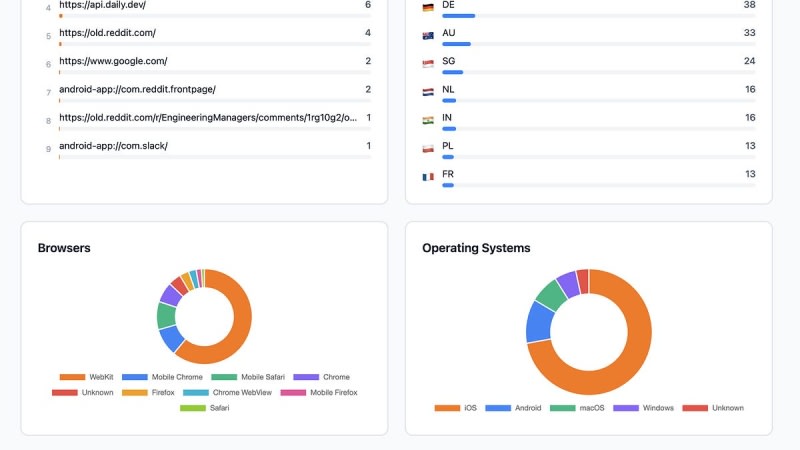Click the Singapore flag icon
The image size is (800, 450).
(428, 63)
